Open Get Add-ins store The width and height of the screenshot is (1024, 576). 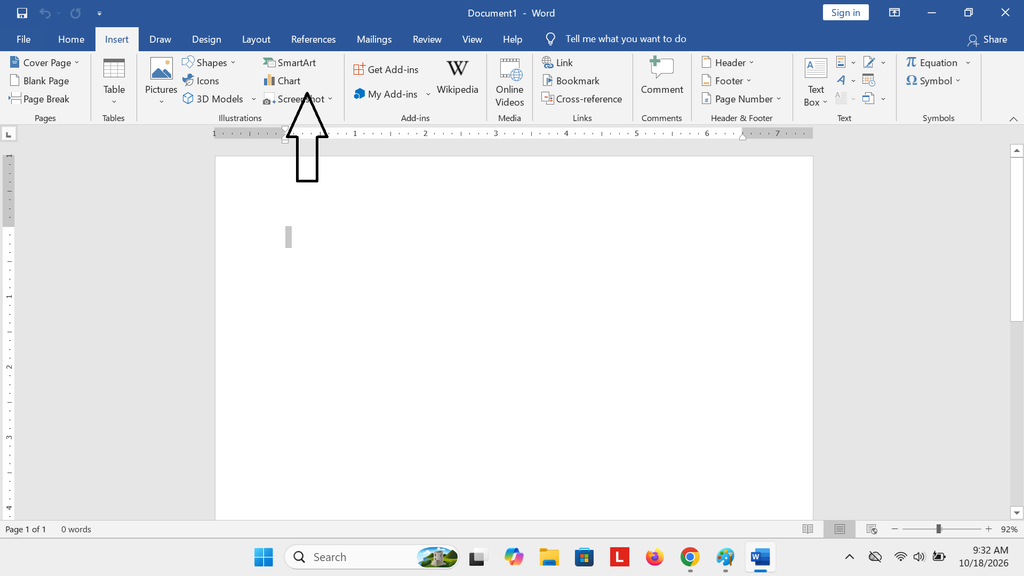[386, 69]
